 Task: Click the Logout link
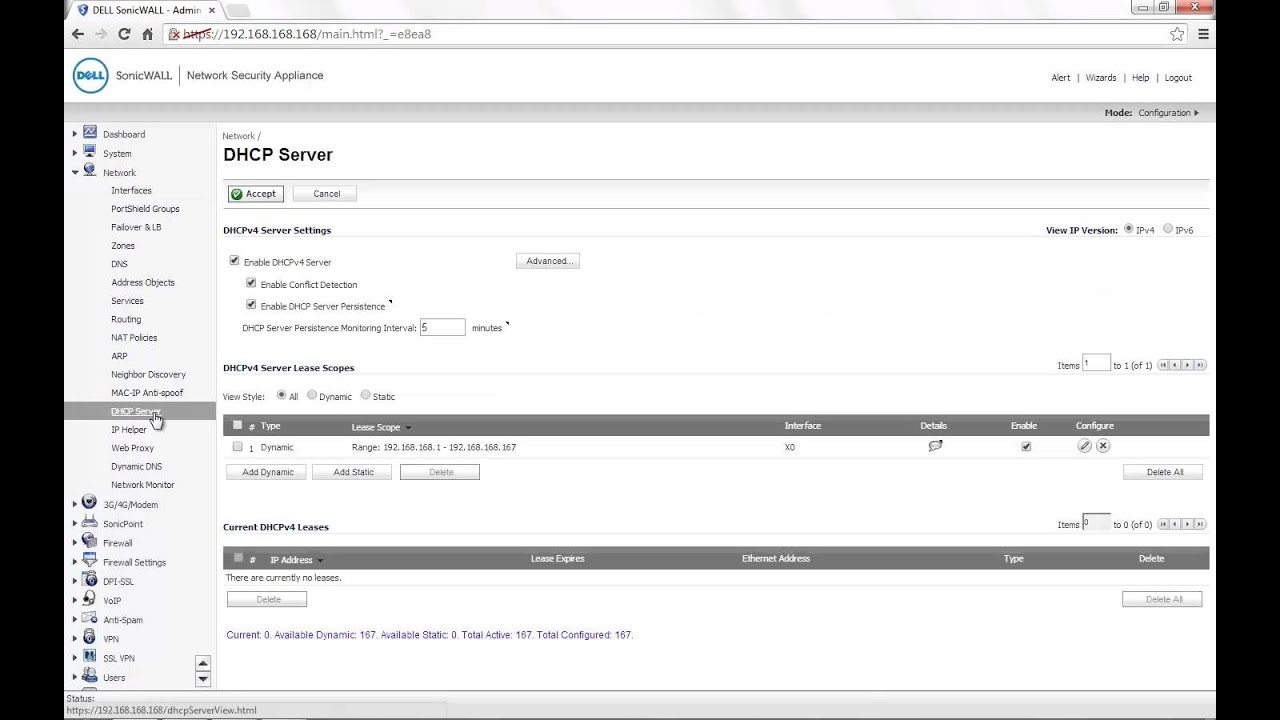[x=1178, y=78]
